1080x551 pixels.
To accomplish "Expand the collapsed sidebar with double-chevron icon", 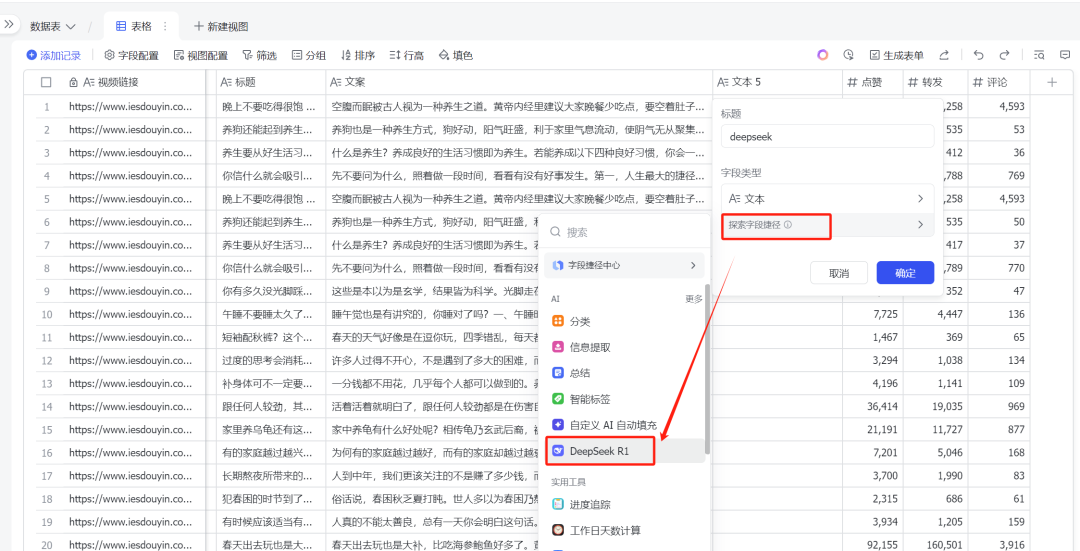I will pos(8,24).
